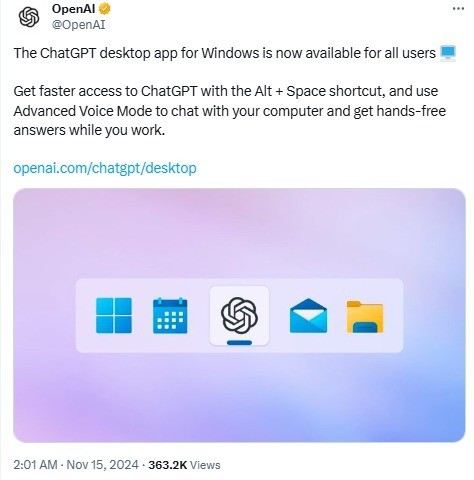Screen dimensions: 474x480
Task: Click the blue active indicator under ChatGPT icon
Action: tap(239, 343)
